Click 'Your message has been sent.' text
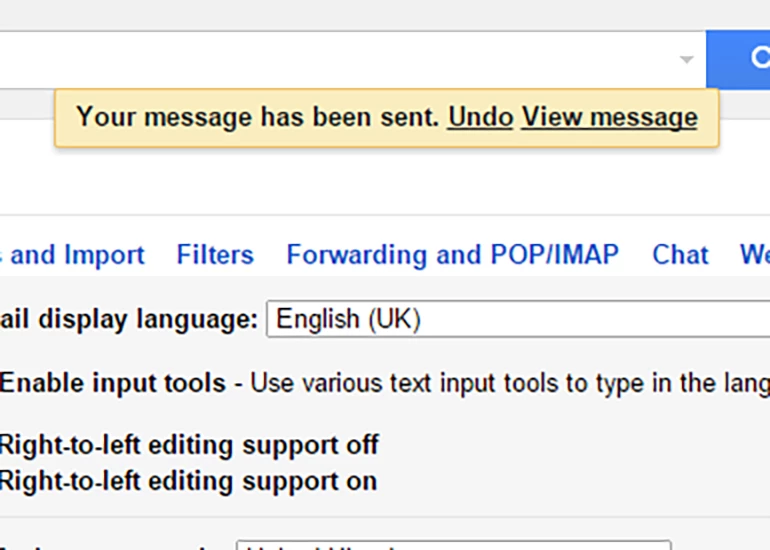 (257, 117)
